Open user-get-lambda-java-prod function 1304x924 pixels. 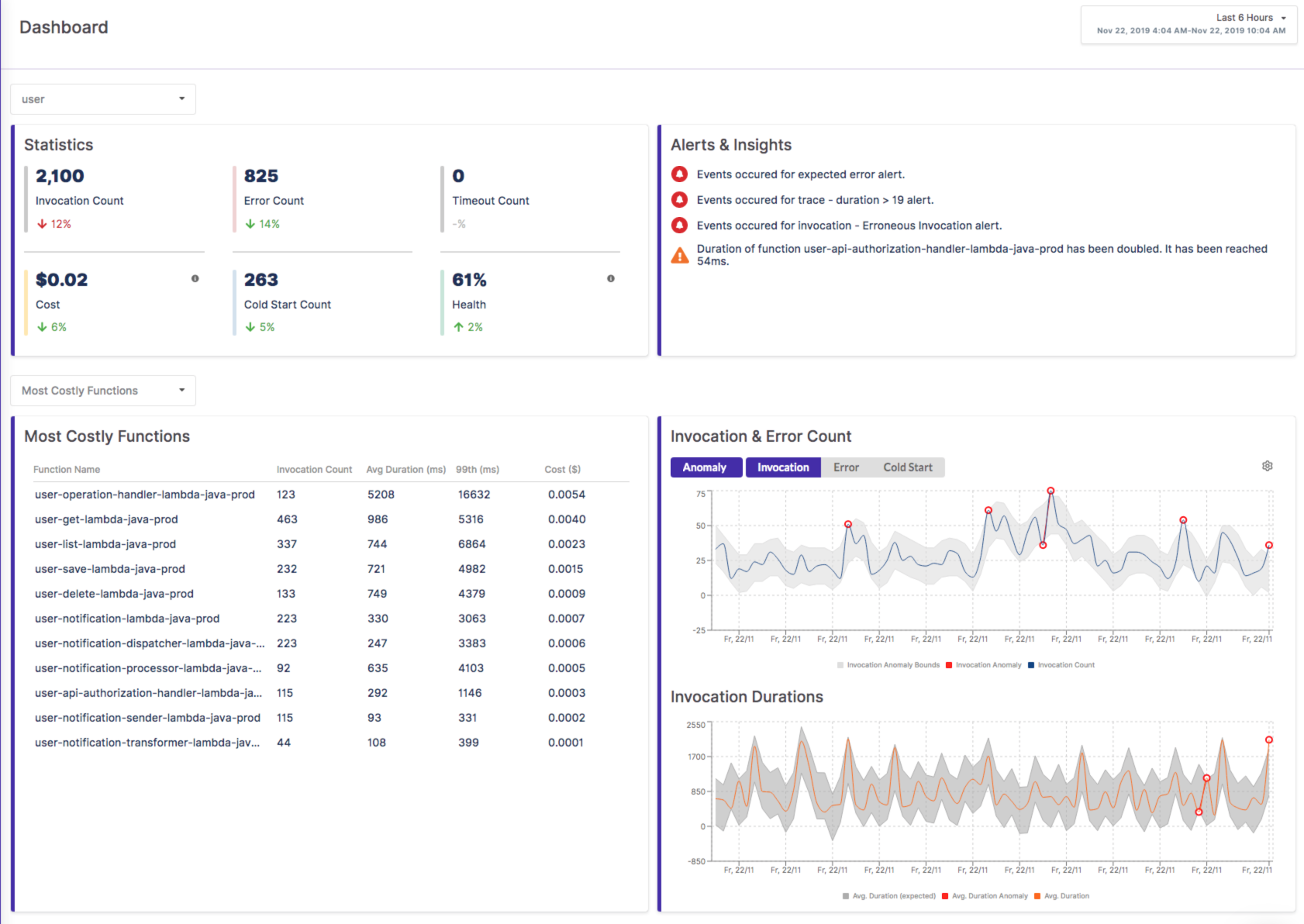pos(106,519)
